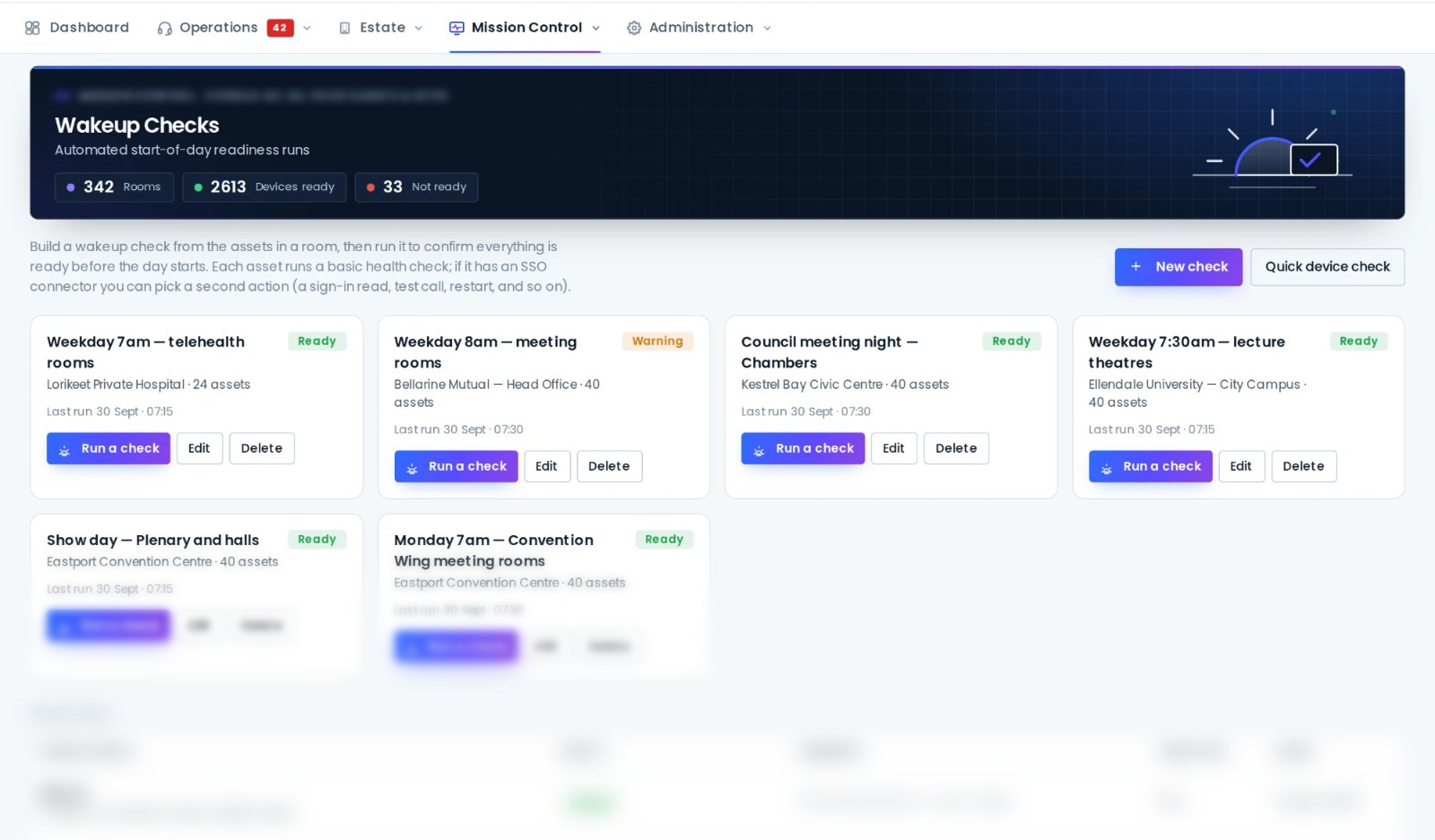Viewport: 1435px width, 840px height.
Task: Edit the Weekday 7:30am lecture theatres check
Action: [x=1241, y=466]
